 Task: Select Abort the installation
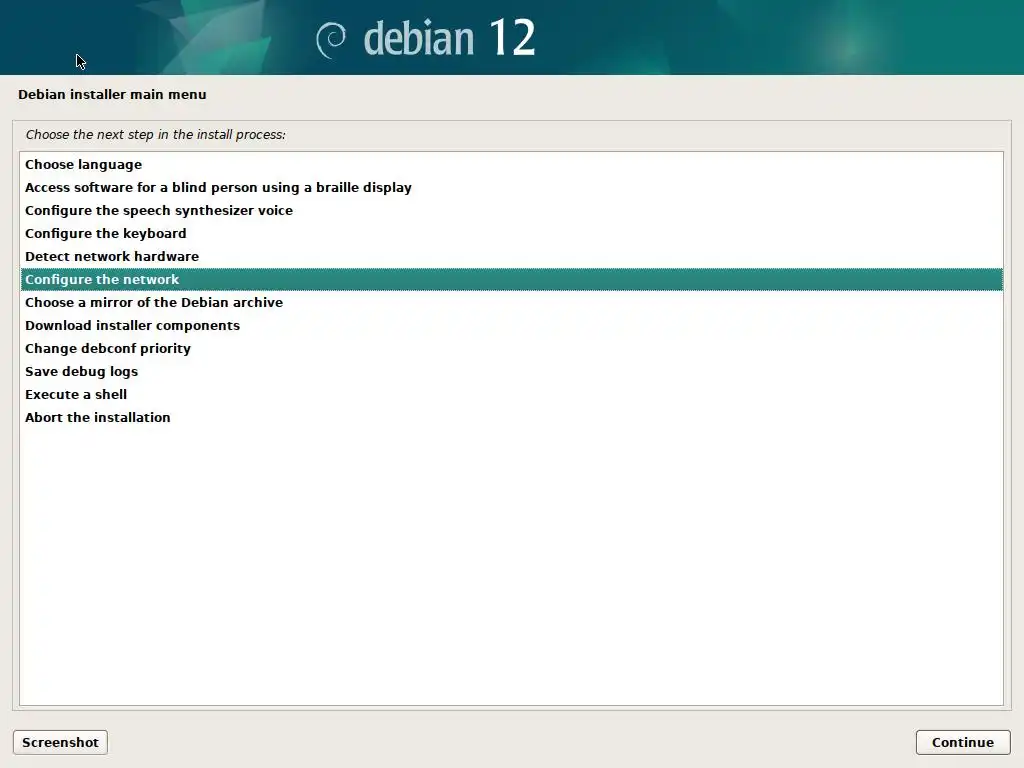[x=511, y=417]
